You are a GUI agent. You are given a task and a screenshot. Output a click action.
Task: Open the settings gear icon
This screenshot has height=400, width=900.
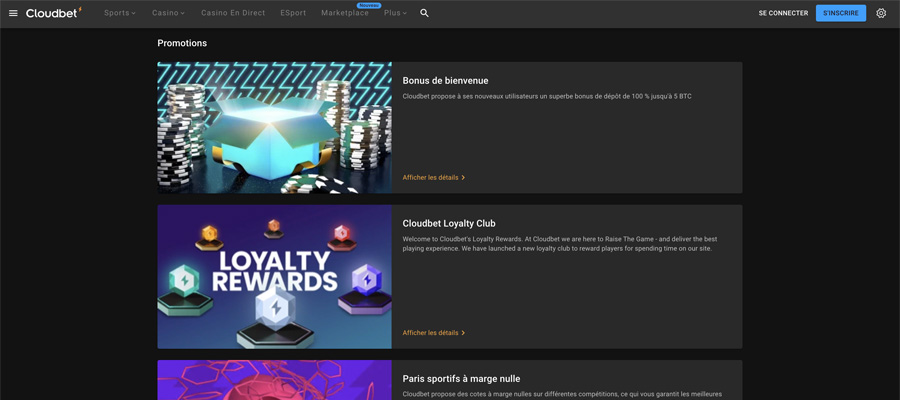[x=881, y=13]
